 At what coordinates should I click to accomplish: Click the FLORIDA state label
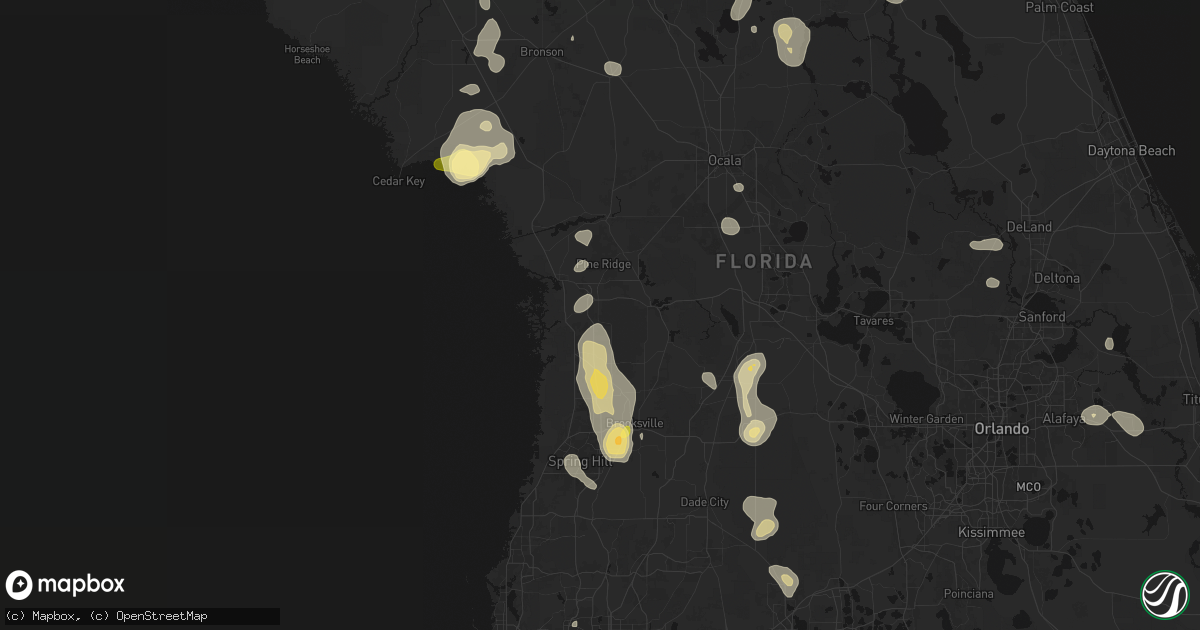point(765,262)
